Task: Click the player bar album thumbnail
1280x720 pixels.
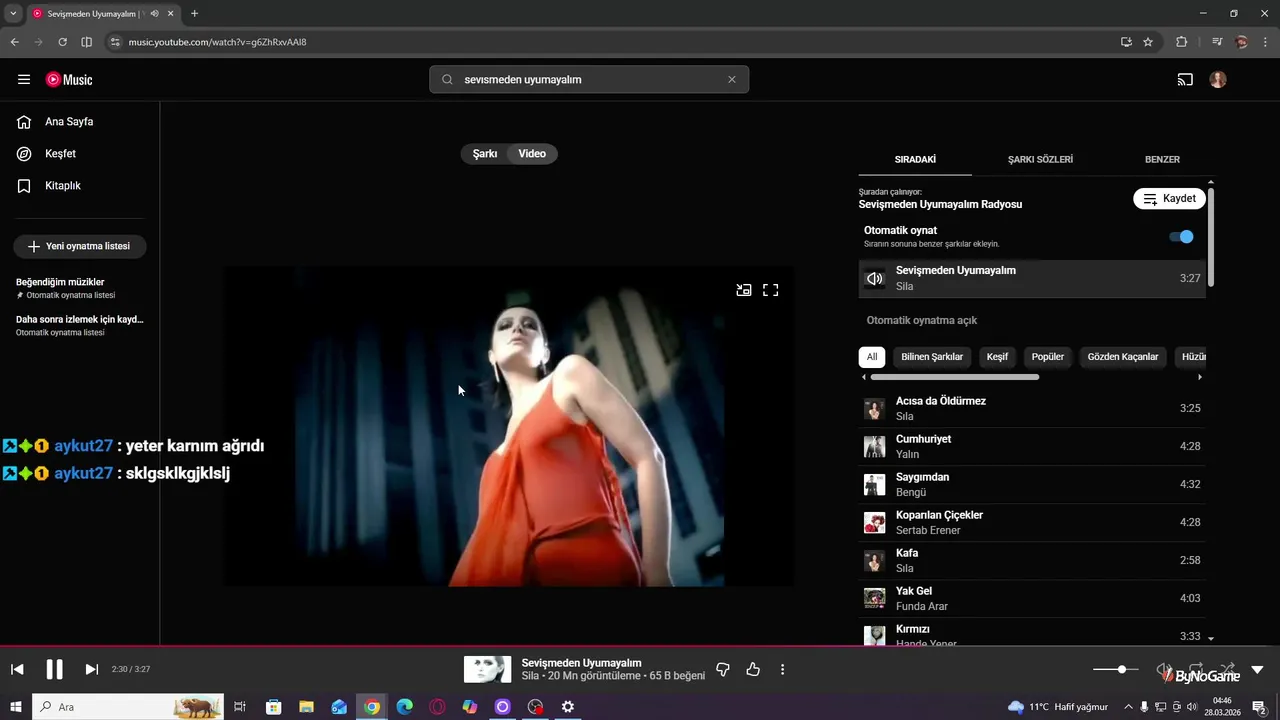Action: (x=487, y=669)
